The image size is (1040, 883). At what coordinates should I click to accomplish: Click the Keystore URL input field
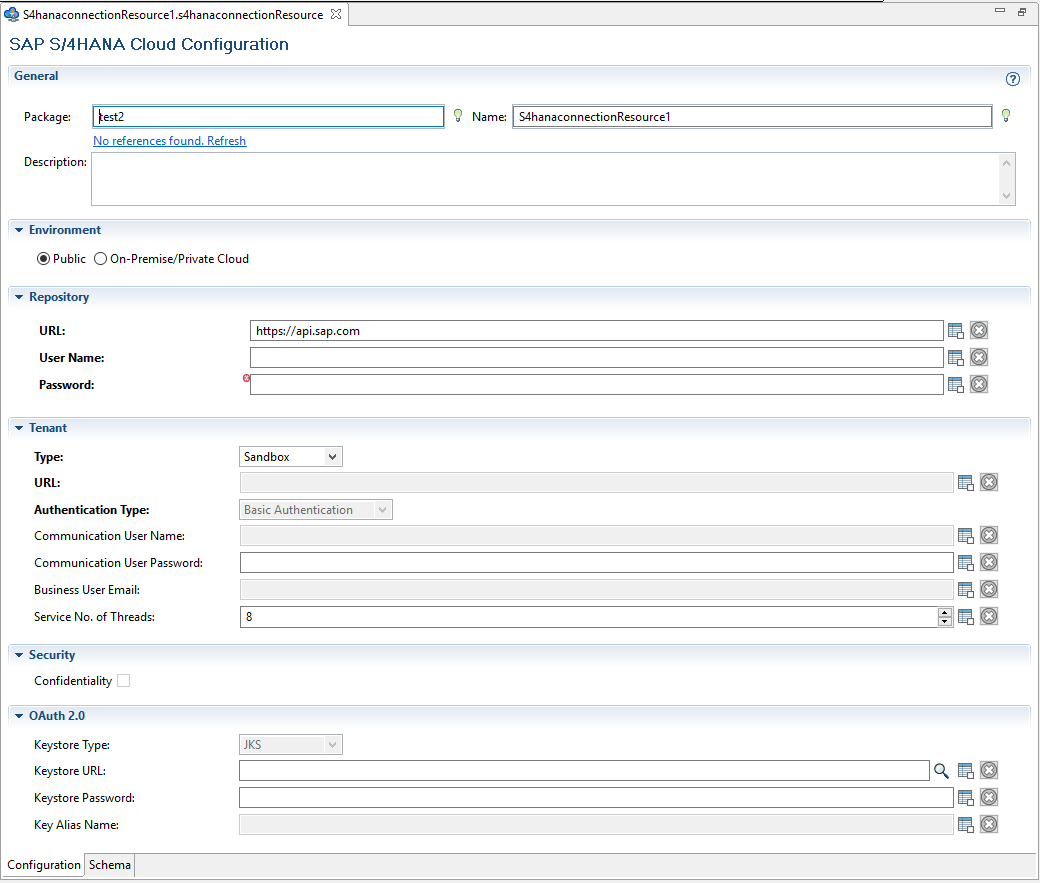(x=584, y=771)
